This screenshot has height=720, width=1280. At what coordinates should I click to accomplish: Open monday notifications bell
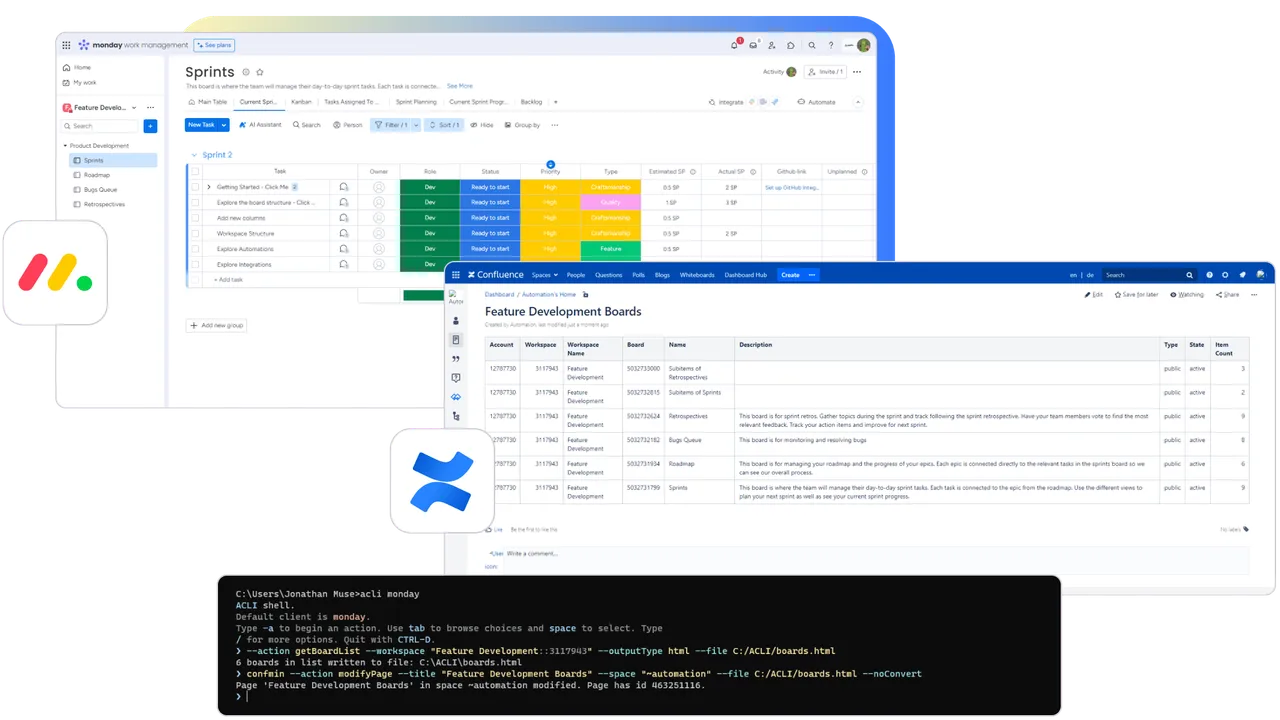point(735,45)
